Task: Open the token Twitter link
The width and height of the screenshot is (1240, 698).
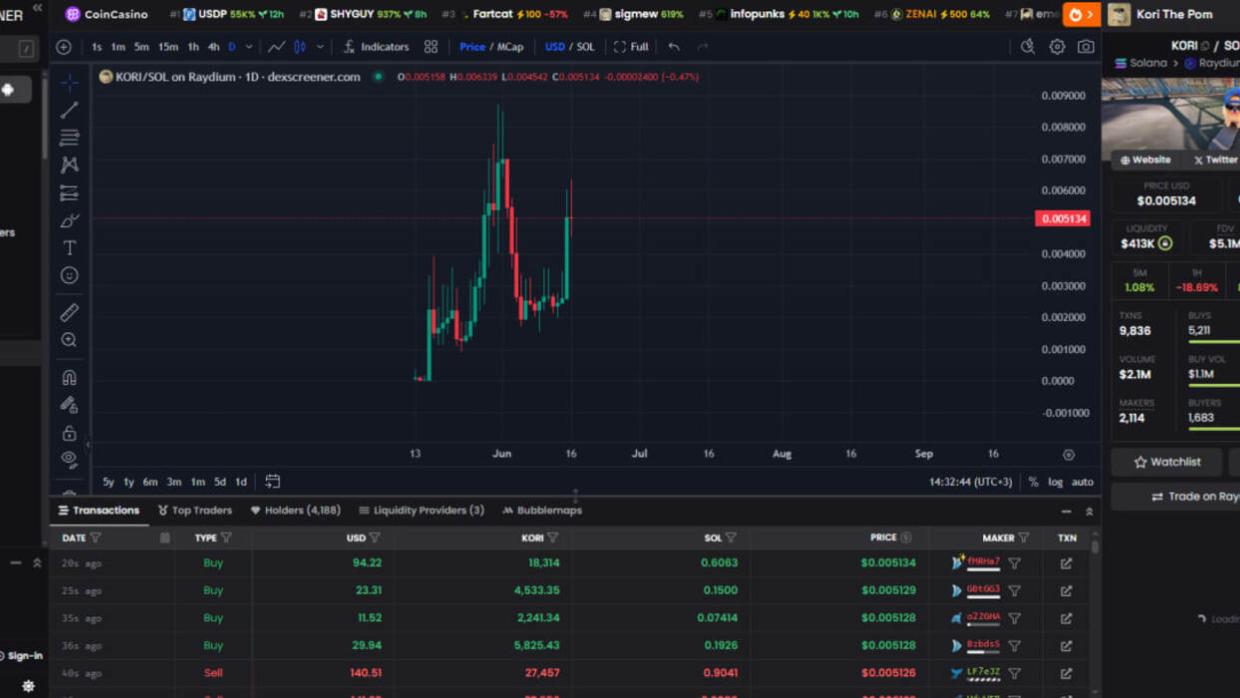Action: (1216, 160)
